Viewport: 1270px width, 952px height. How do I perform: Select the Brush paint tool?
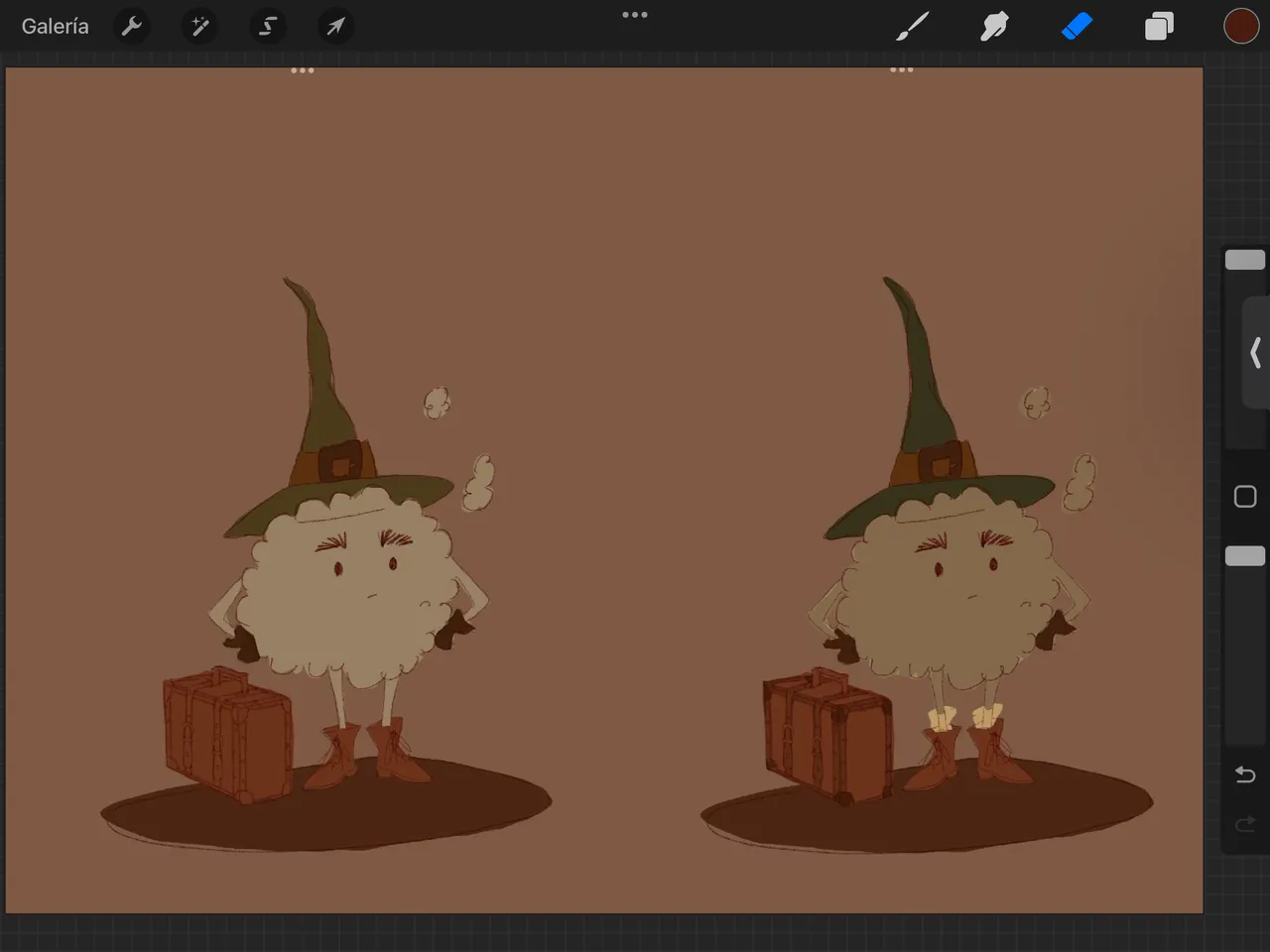tap(913, 27)
